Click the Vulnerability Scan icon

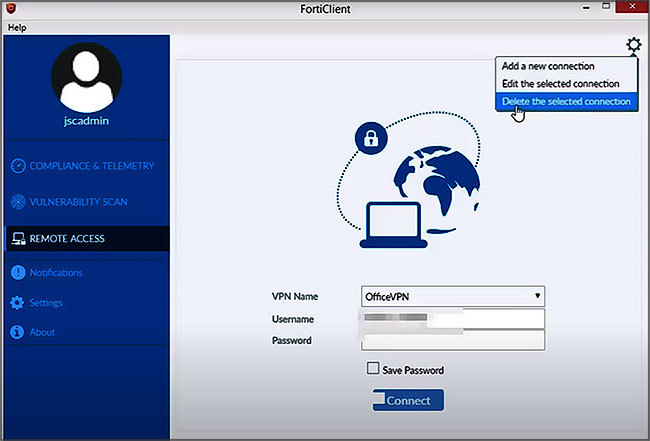click(18, 202)
